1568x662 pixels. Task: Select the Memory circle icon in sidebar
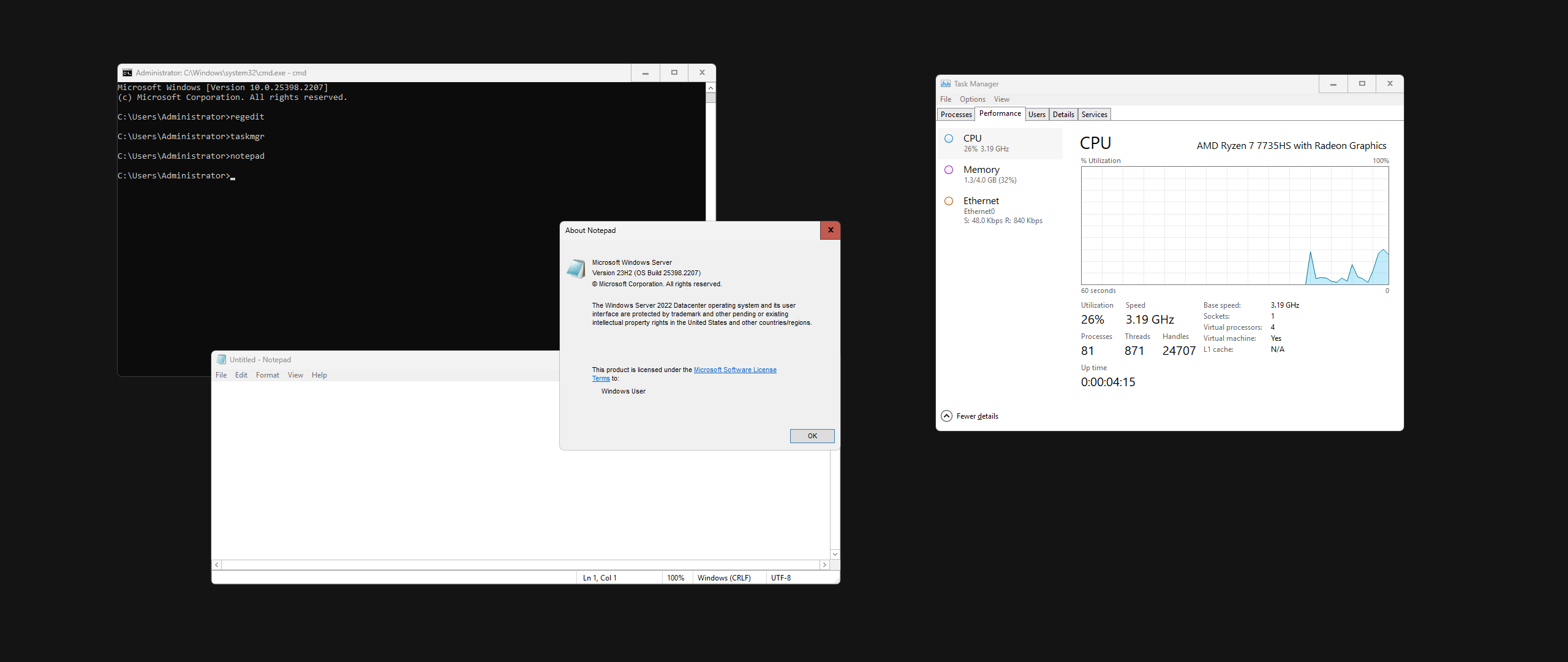pyautogui.click(x=949, y=170)
